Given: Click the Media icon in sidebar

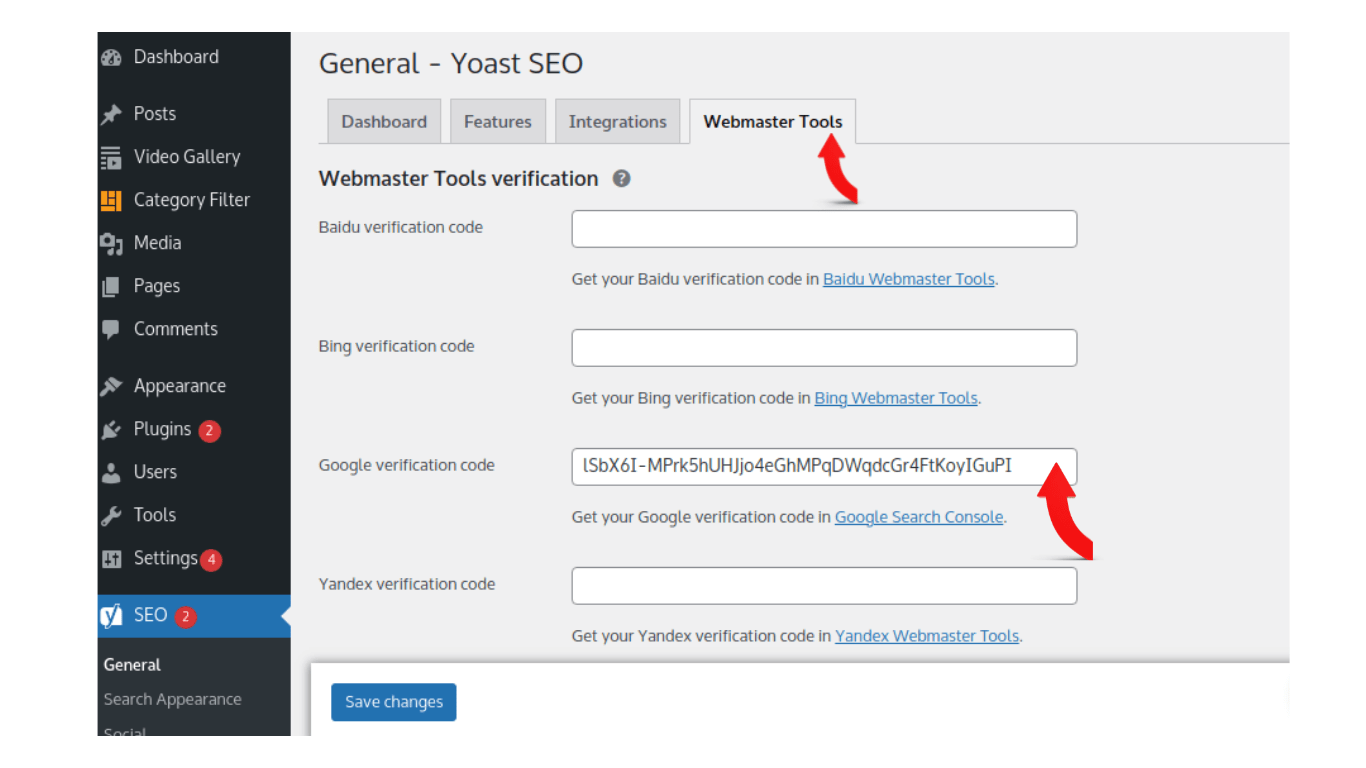Looking at the screenshot, I should (111, 244).
